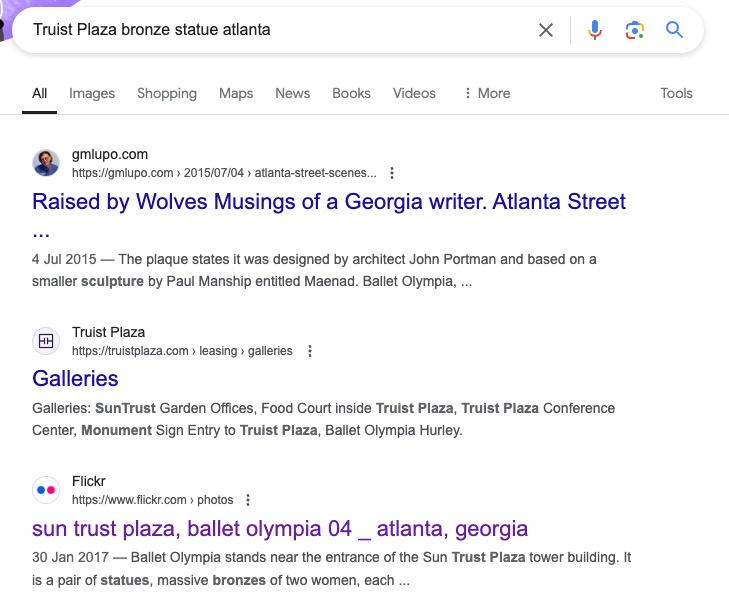The height and width of the screenshot is (610, 729).
Task: Click the truistplaza.com leasing galleries URL
Action: [x=182, y=351]
